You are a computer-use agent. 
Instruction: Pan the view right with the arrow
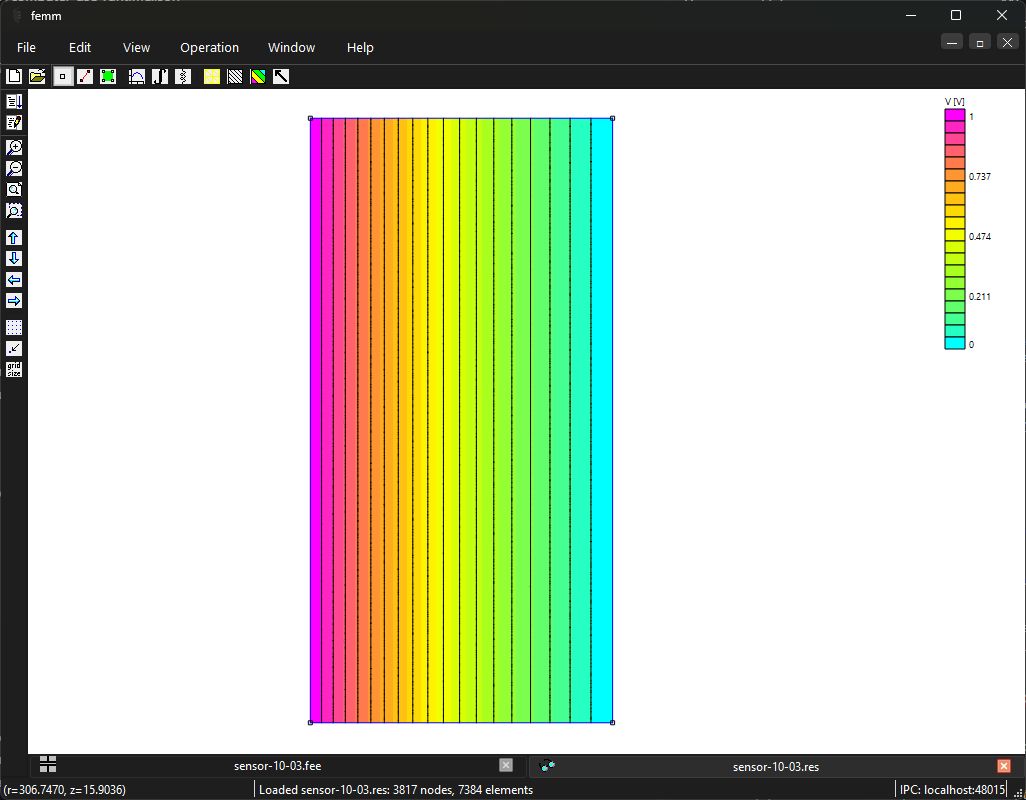pos(14,300)
